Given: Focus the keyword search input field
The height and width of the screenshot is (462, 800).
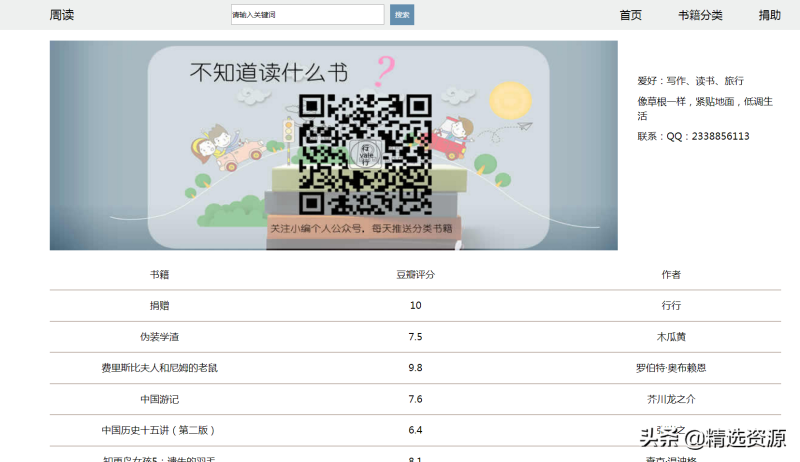Looking at the screenshot, I should click(x=307, y=15).
